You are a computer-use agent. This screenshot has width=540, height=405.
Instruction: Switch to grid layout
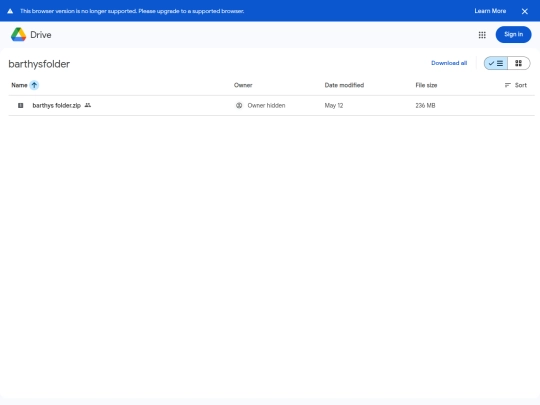519,63
